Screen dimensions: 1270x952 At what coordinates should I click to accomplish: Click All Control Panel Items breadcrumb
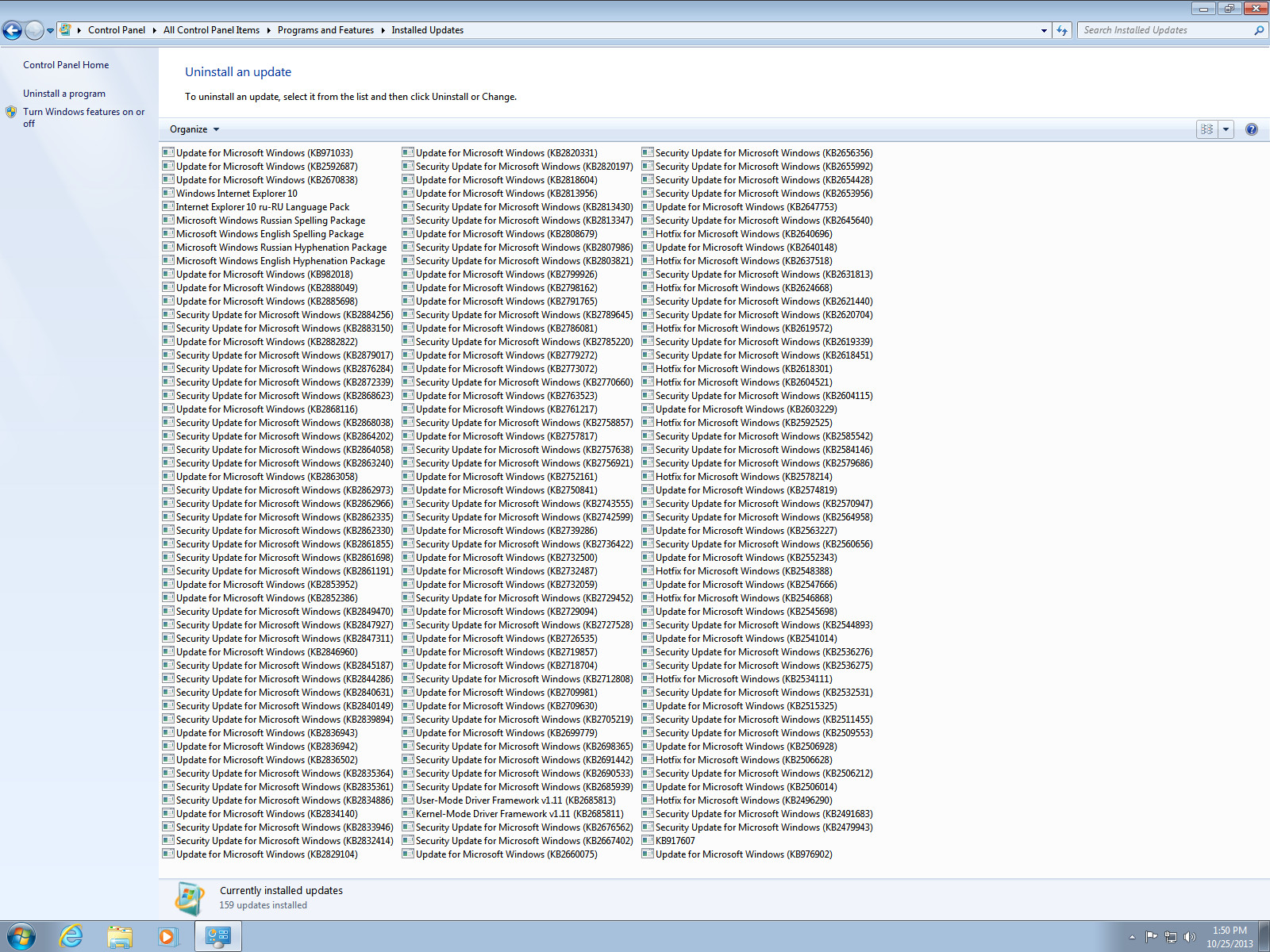tap(211, 30)
